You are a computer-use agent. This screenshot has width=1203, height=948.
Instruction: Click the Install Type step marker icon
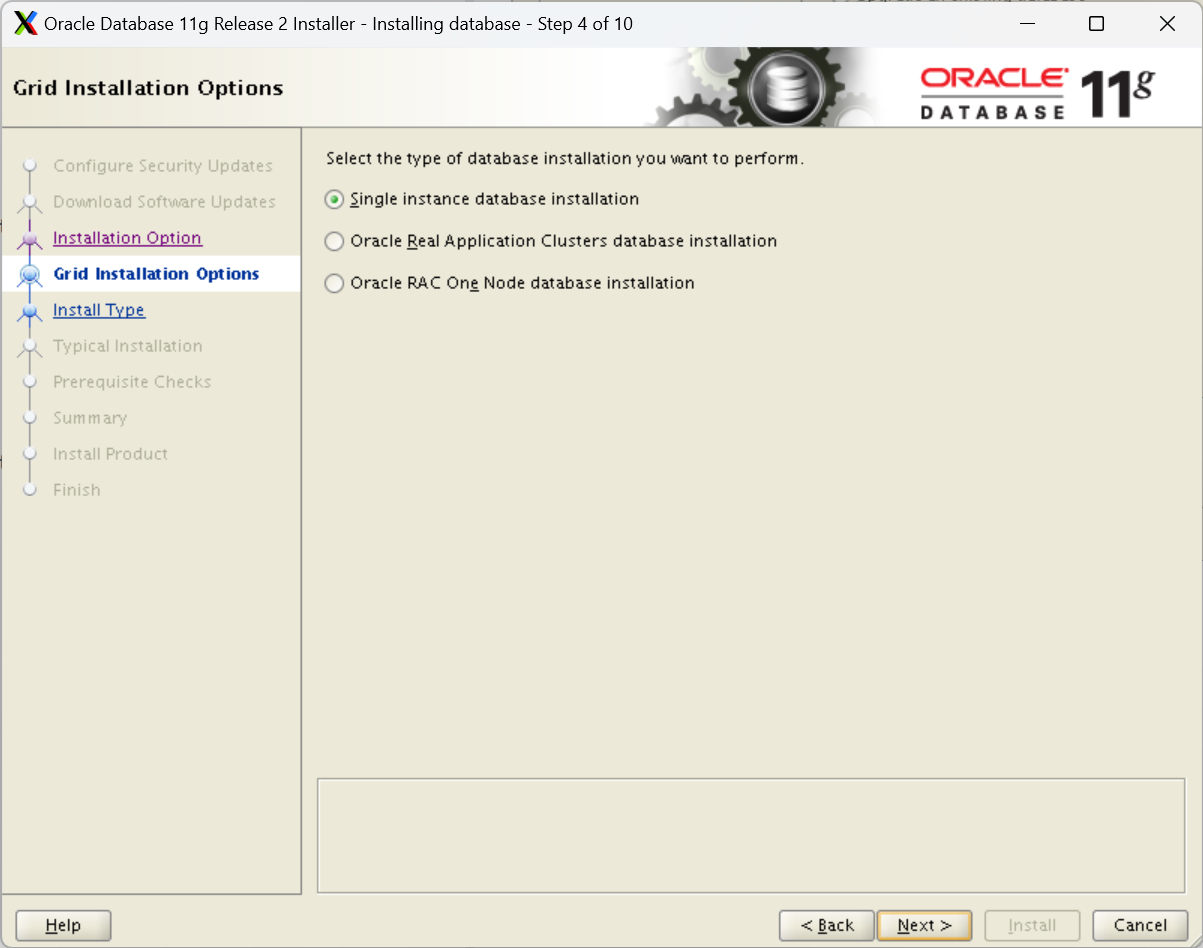click(30, 311)
